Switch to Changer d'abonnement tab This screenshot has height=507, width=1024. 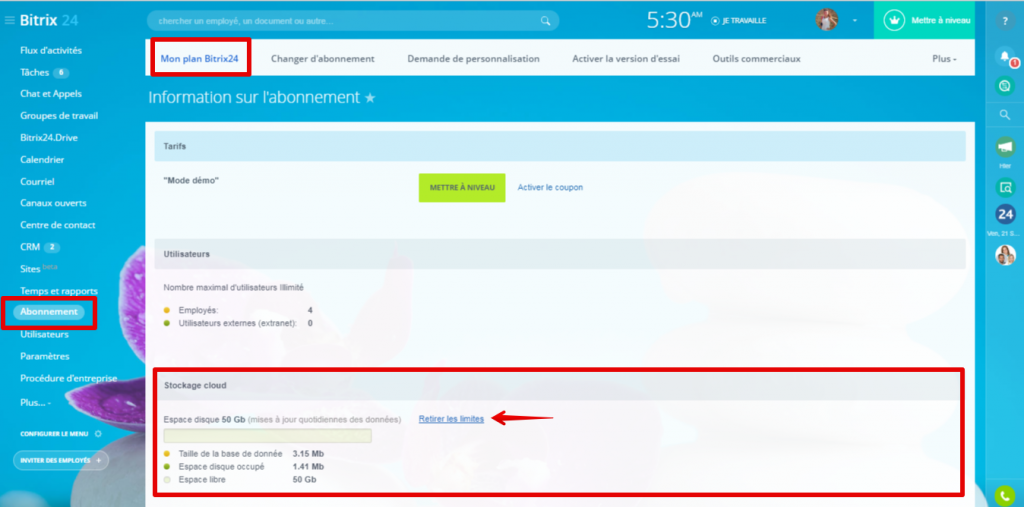tap(323, 59)
